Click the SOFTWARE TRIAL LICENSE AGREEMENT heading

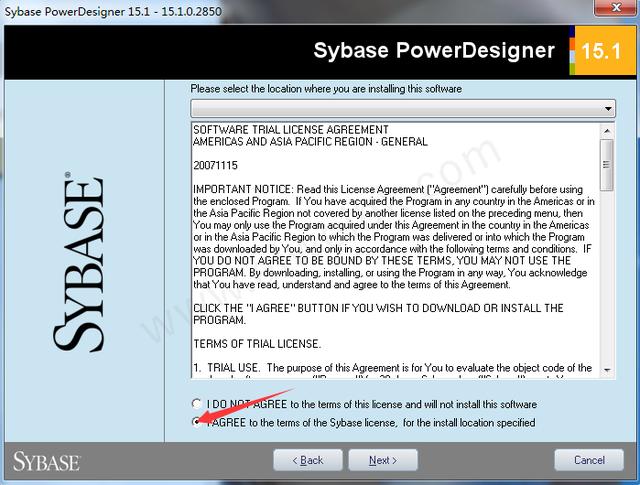pyautogui.click(x=291, y=130)
